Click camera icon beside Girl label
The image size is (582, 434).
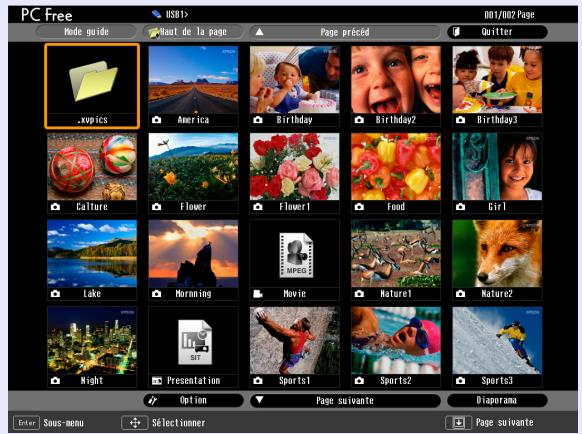coord(460,207)
